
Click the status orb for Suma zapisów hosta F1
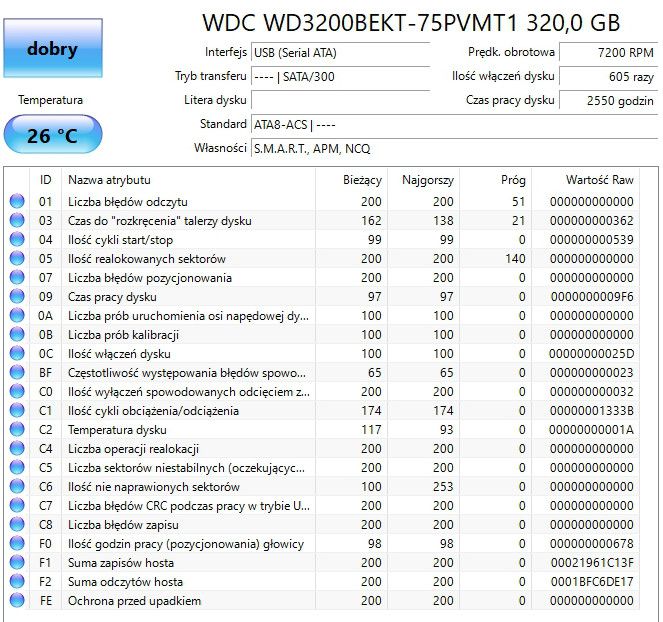click(x=17, y=562)
